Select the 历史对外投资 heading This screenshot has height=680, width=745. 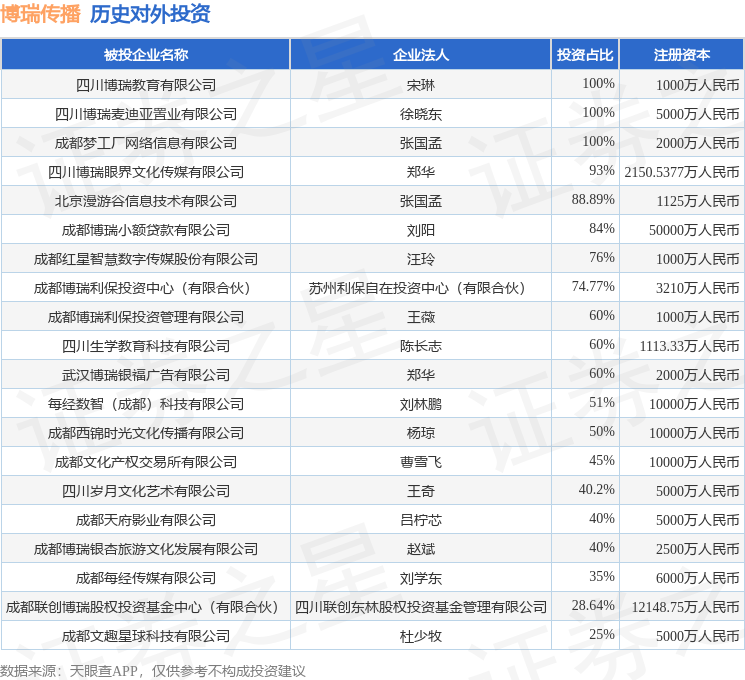[x=150, y=14]
